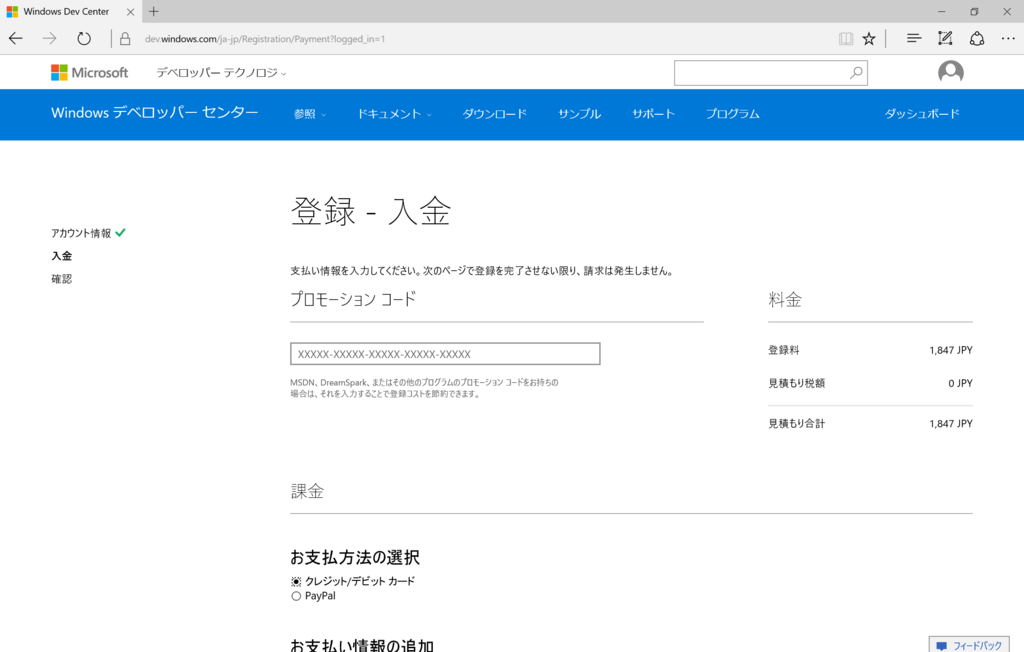Select アカウント情報 step in sidebar
Viewport: 1024px width, 652px height.
[x=81, y=233]
